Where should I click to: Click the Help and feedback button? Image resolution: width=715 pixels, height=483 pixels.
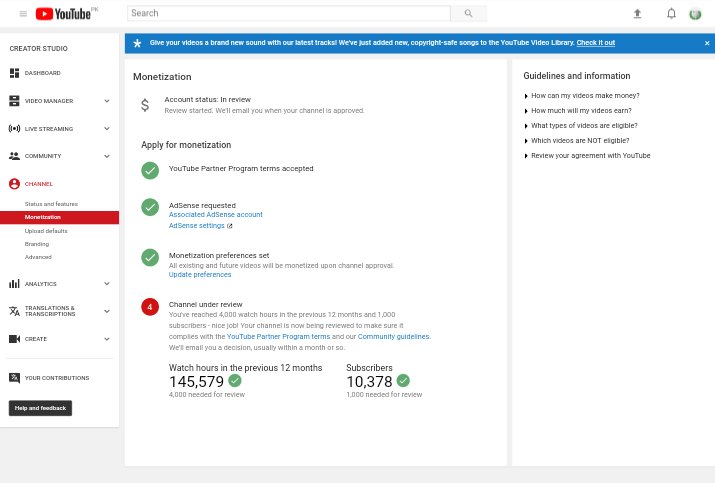pos(40,408)
